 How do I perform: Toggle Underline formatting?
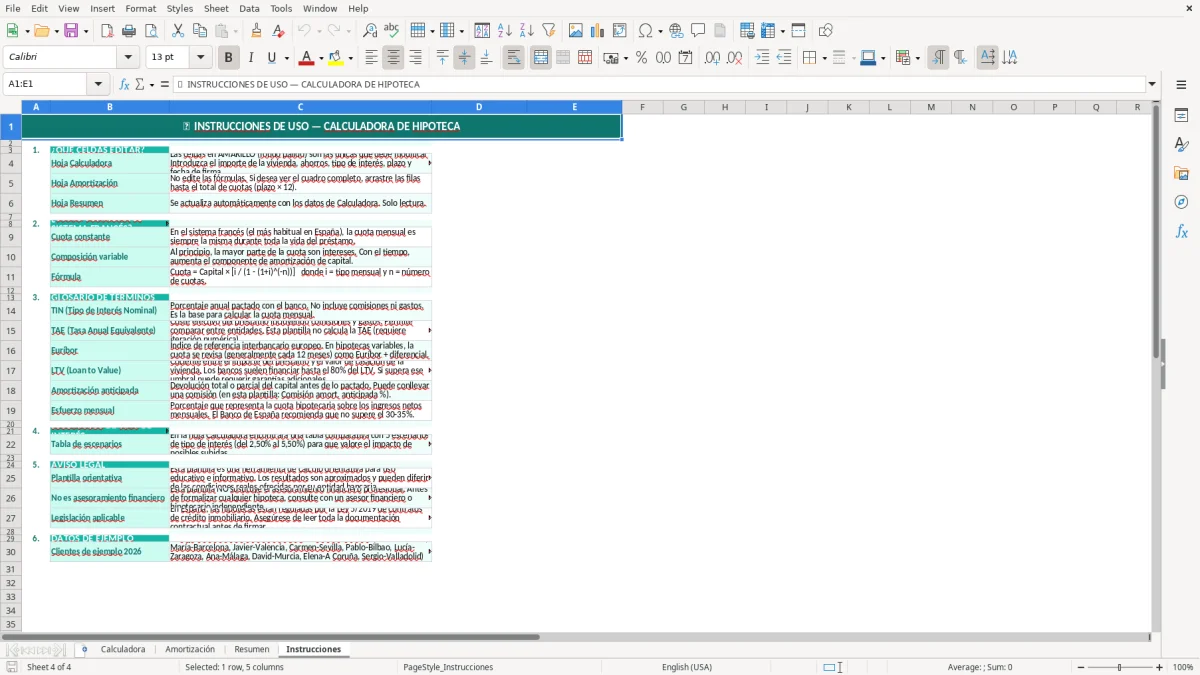[x=271, y=58]
